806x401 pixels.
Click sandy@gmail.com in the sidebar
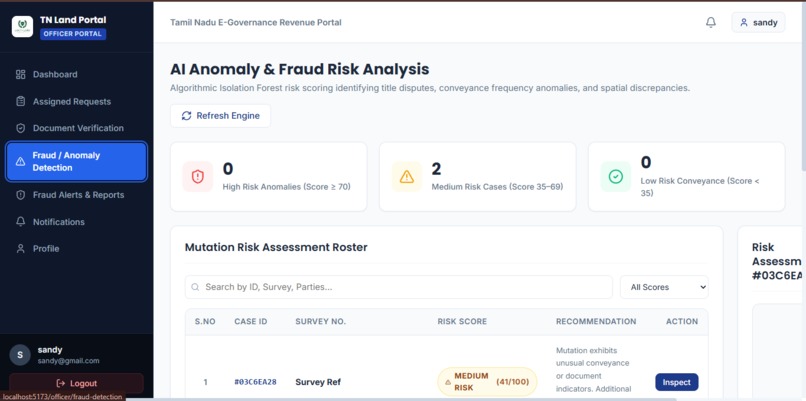[68, 361]
